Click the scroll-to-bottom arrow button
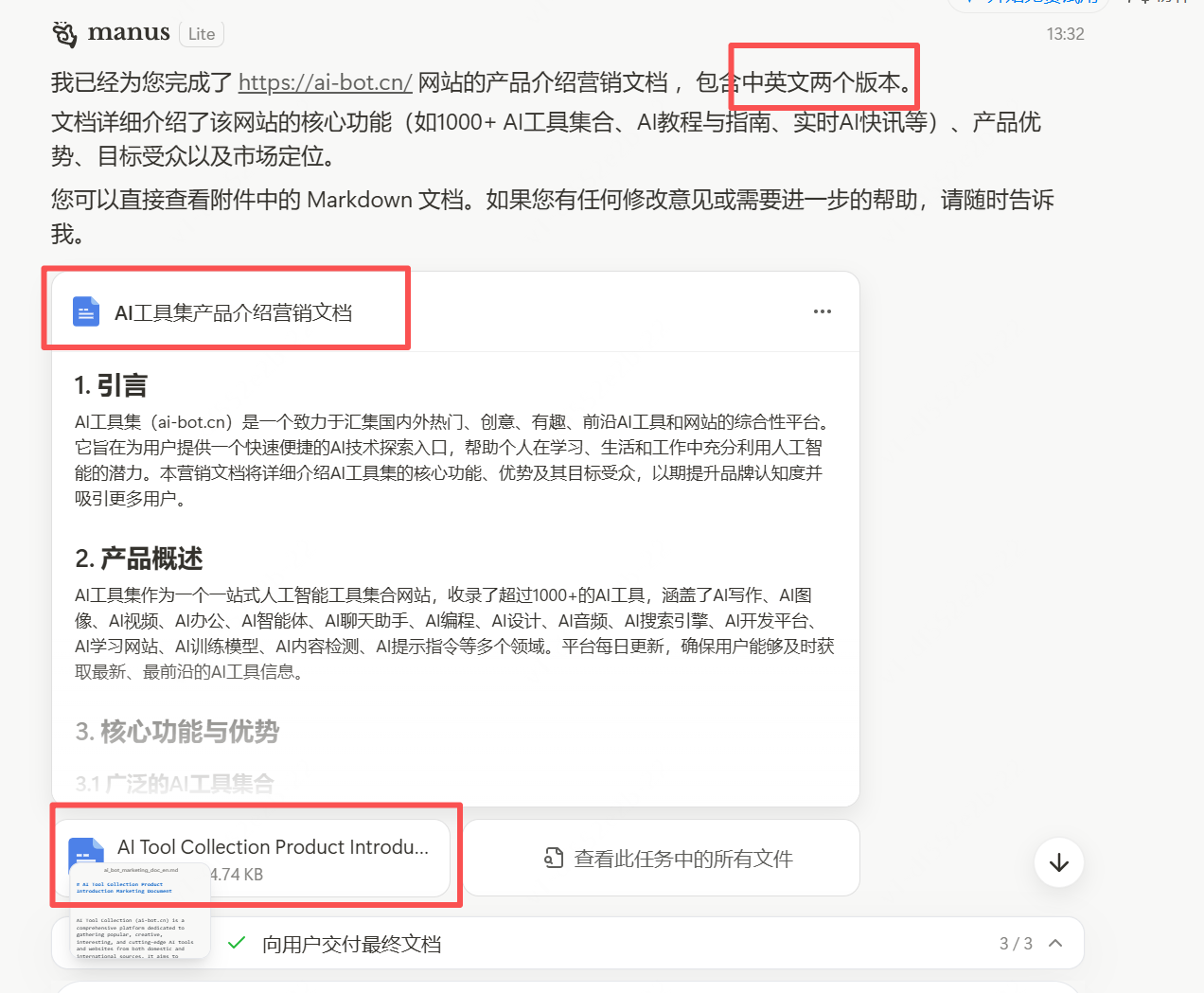Screen dimensions: 1204x993 [x=1059, y=862]
